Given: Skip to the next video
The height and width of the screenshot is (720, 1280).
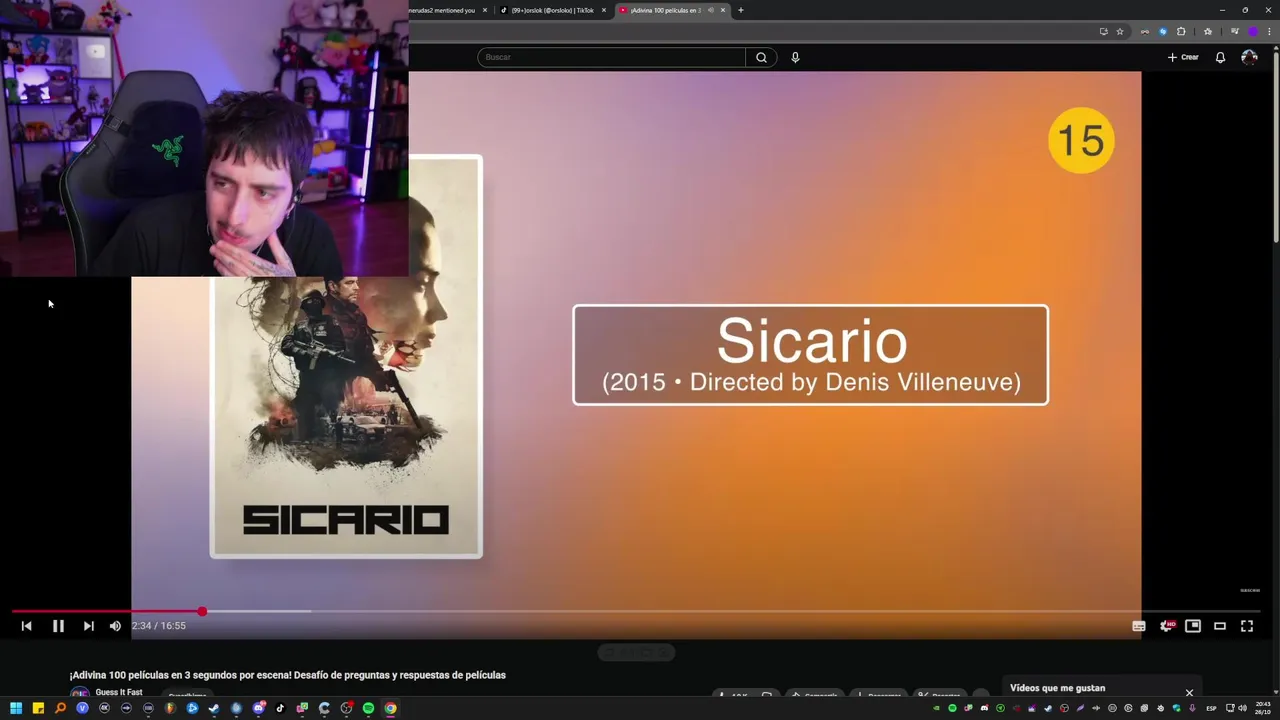Looking at the screenshot, I should pos(88,626).
